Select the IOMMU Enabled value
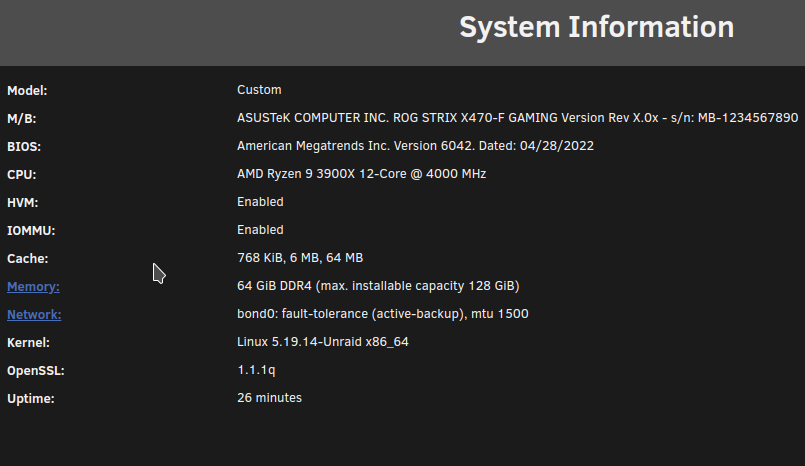805x466 pixels. click(x=260, y=230)
